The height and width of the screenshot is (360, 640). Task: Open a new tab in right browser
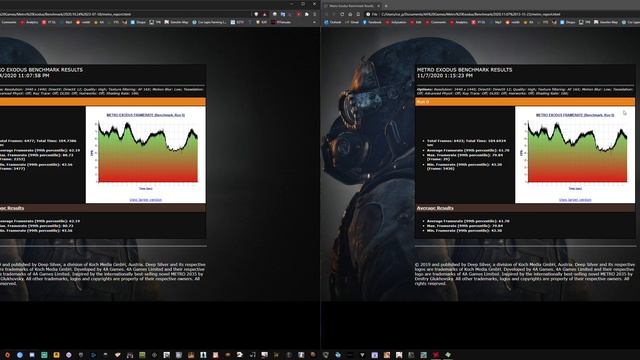click(x=386, y=6)
